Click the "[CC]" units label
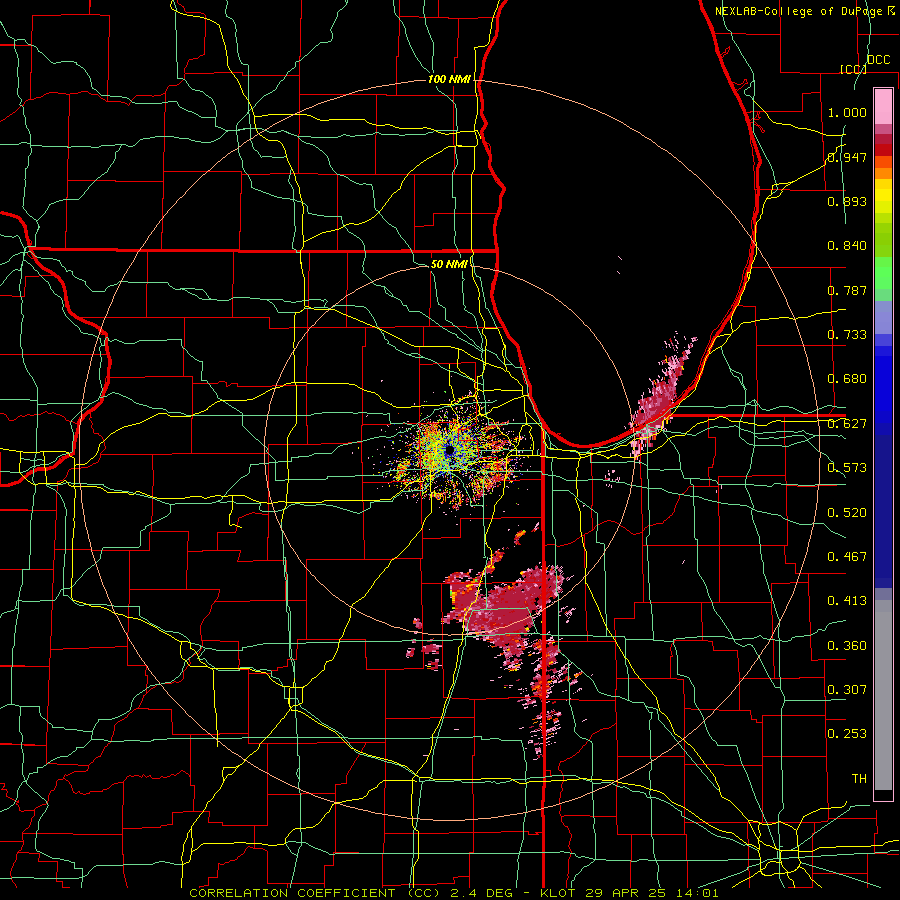Viewport: 900px width, 900px height. click(x=853, y=69)
